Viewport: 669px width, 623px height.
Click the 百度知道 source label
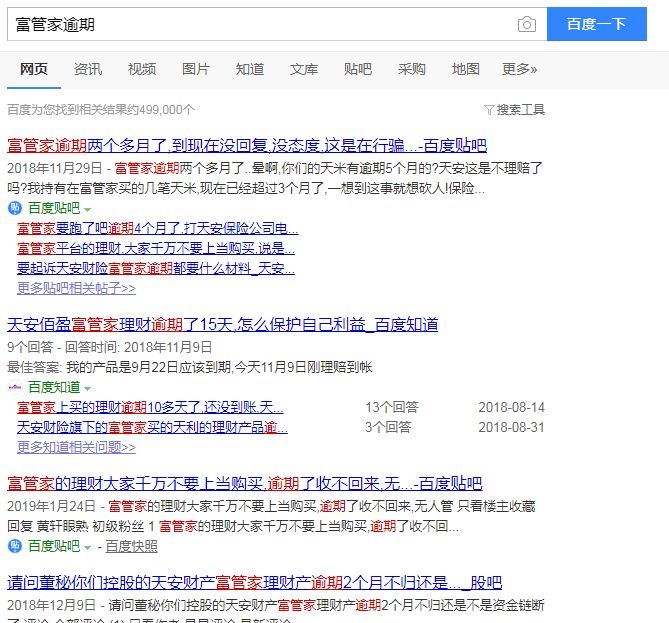(x=54, y=387)
